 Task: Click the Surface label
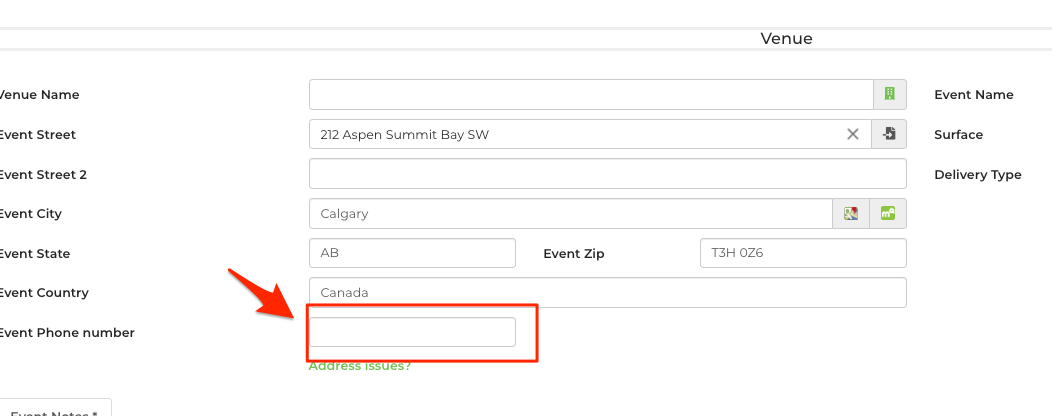pos(958,134)
